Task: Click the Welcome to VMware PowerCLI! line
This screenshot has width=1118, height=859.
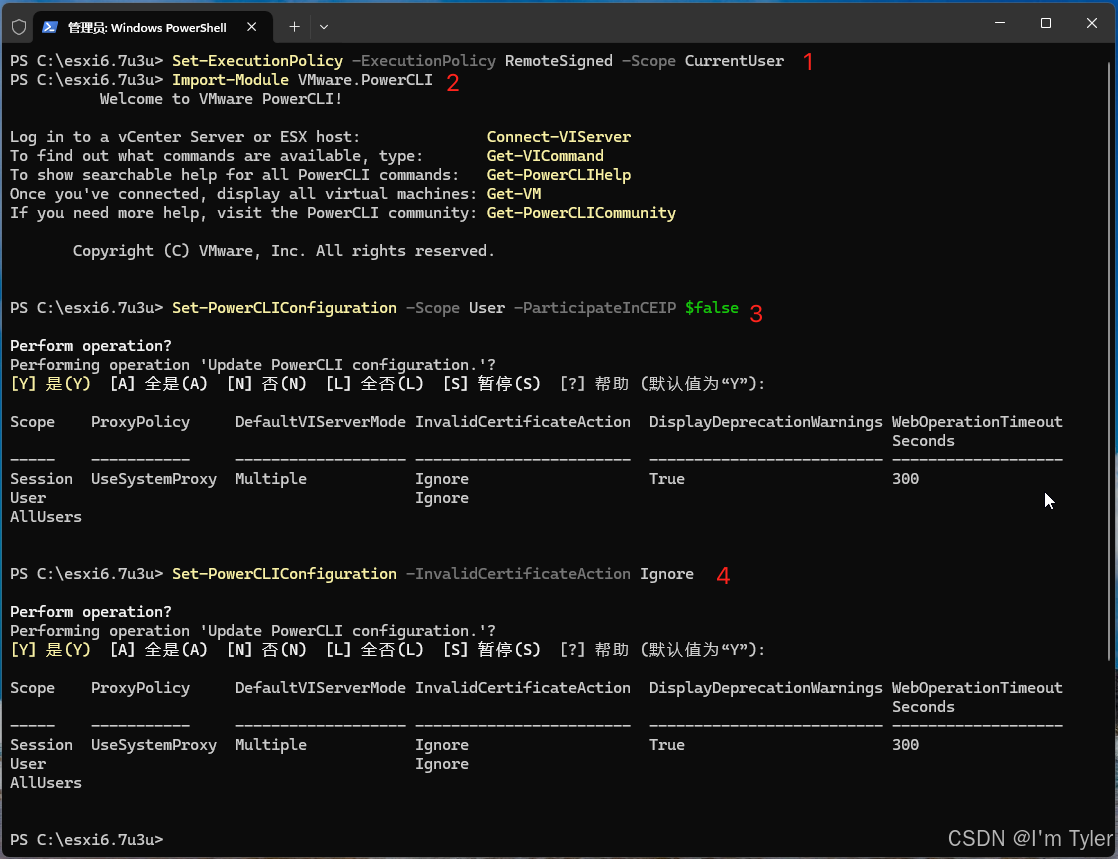Action: click(x=221, y=99)
